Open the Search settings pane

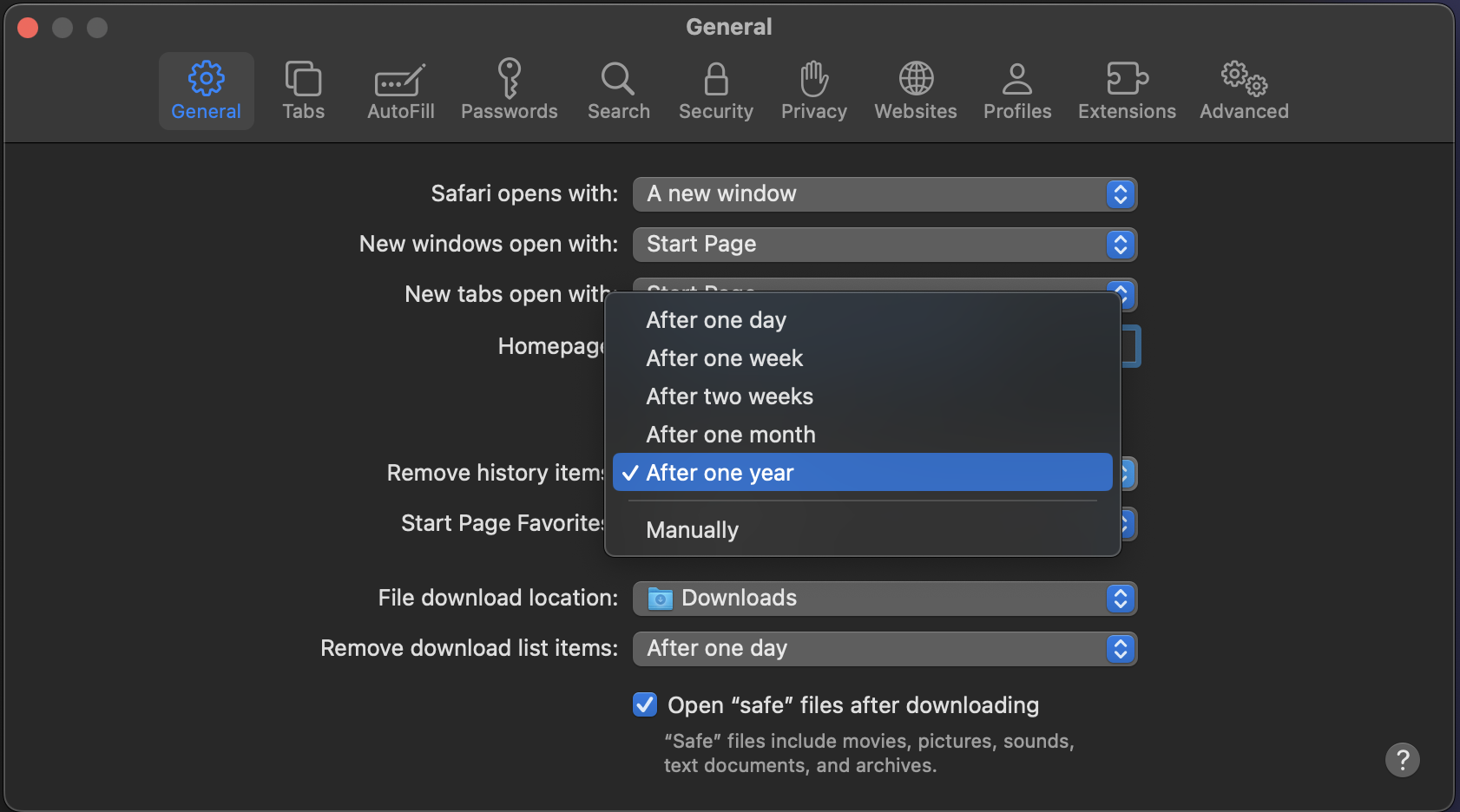coord(618,91)
